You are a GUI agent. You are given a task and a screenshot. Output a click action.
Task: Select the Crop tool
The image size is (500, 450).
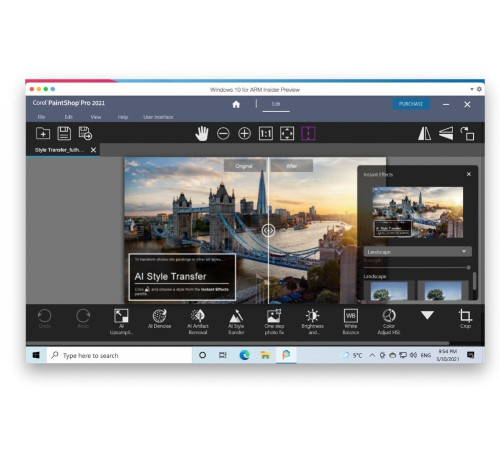[465, 318]
